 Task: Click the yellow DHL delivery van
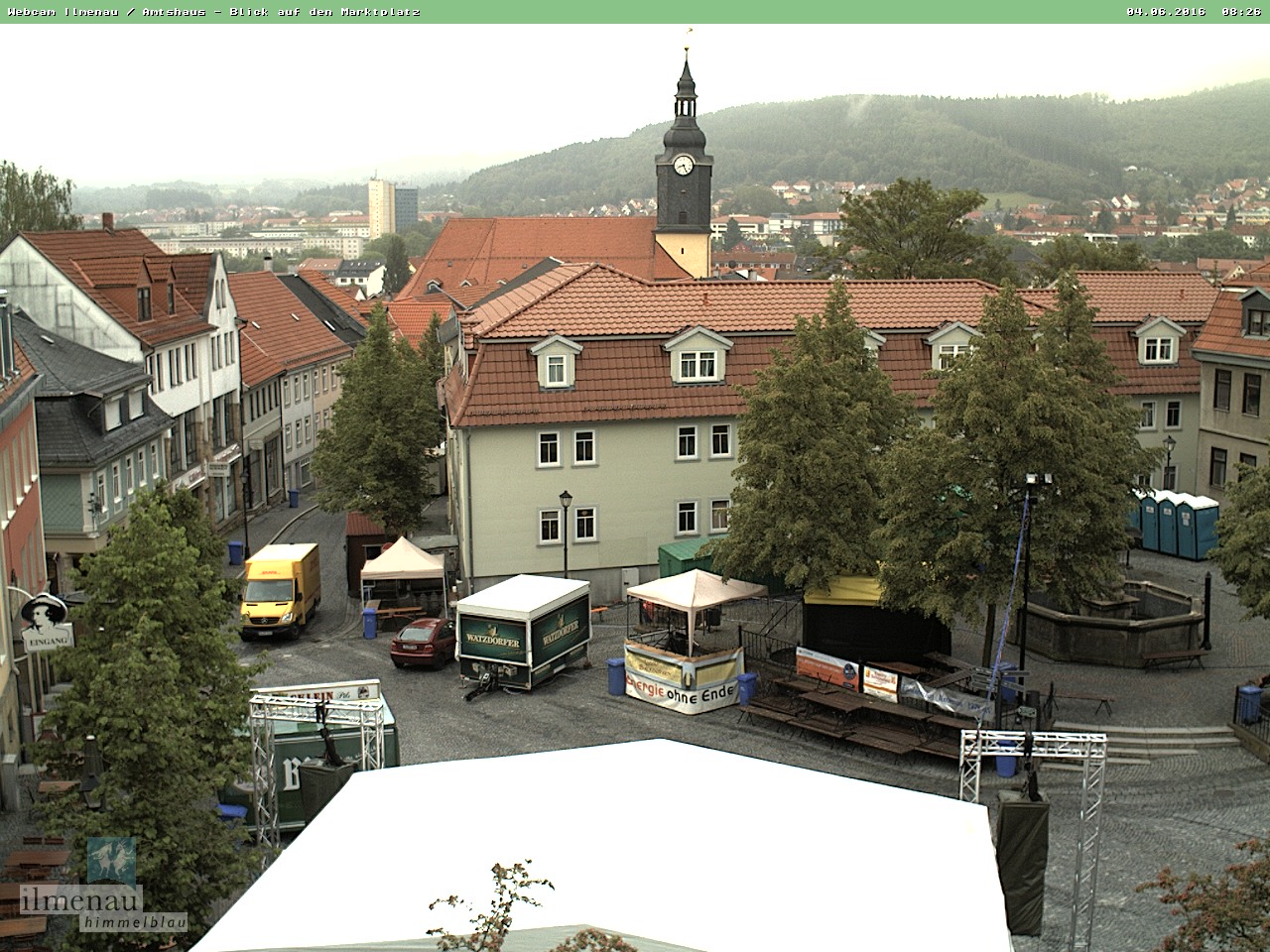(x=280, y=590)
